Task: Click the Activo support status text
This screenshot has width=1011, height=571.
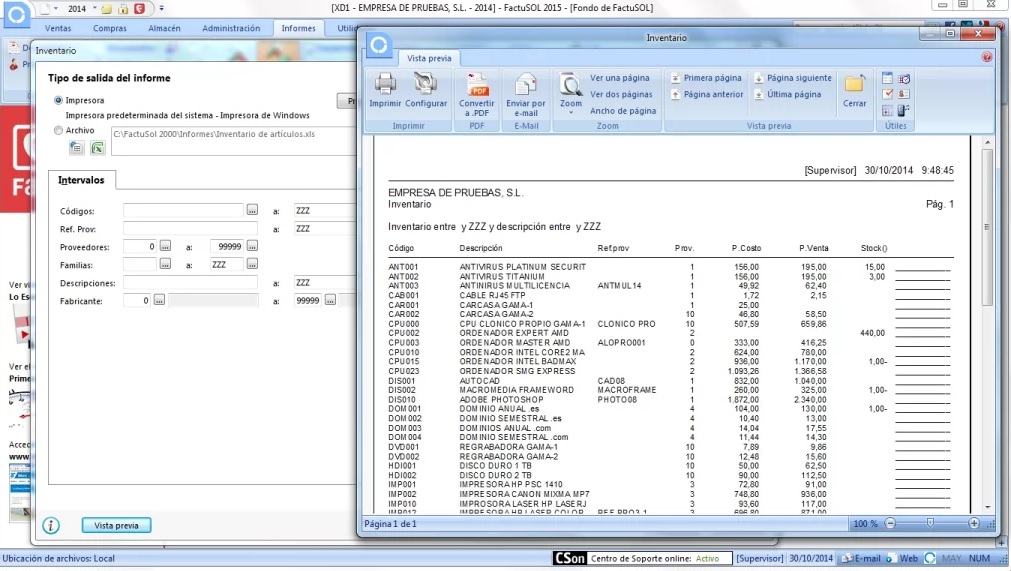Action: (x=707, y=559)
